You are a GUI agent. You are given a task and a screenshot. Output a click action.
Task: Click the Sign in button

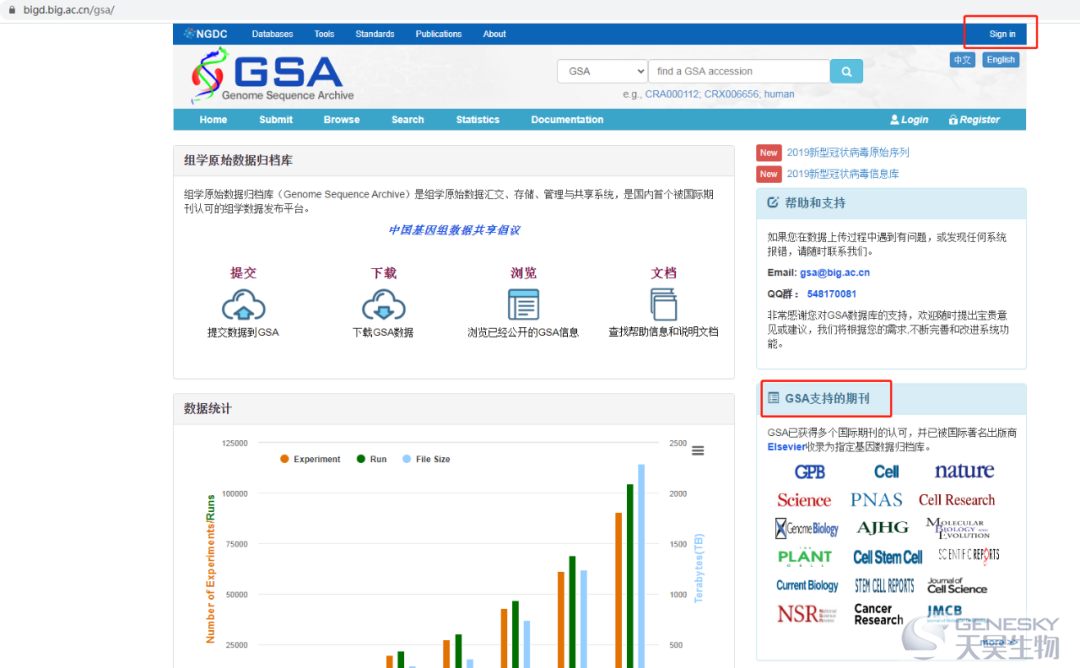click(1002, 34)
